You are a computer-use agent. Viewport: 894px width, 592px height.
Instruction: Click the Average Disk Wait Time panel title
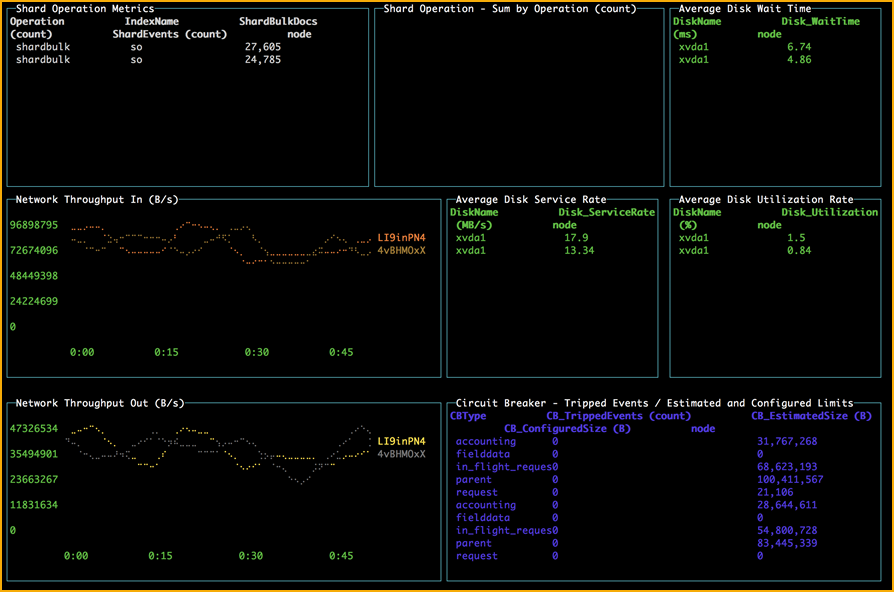click(x=743, y=9)
